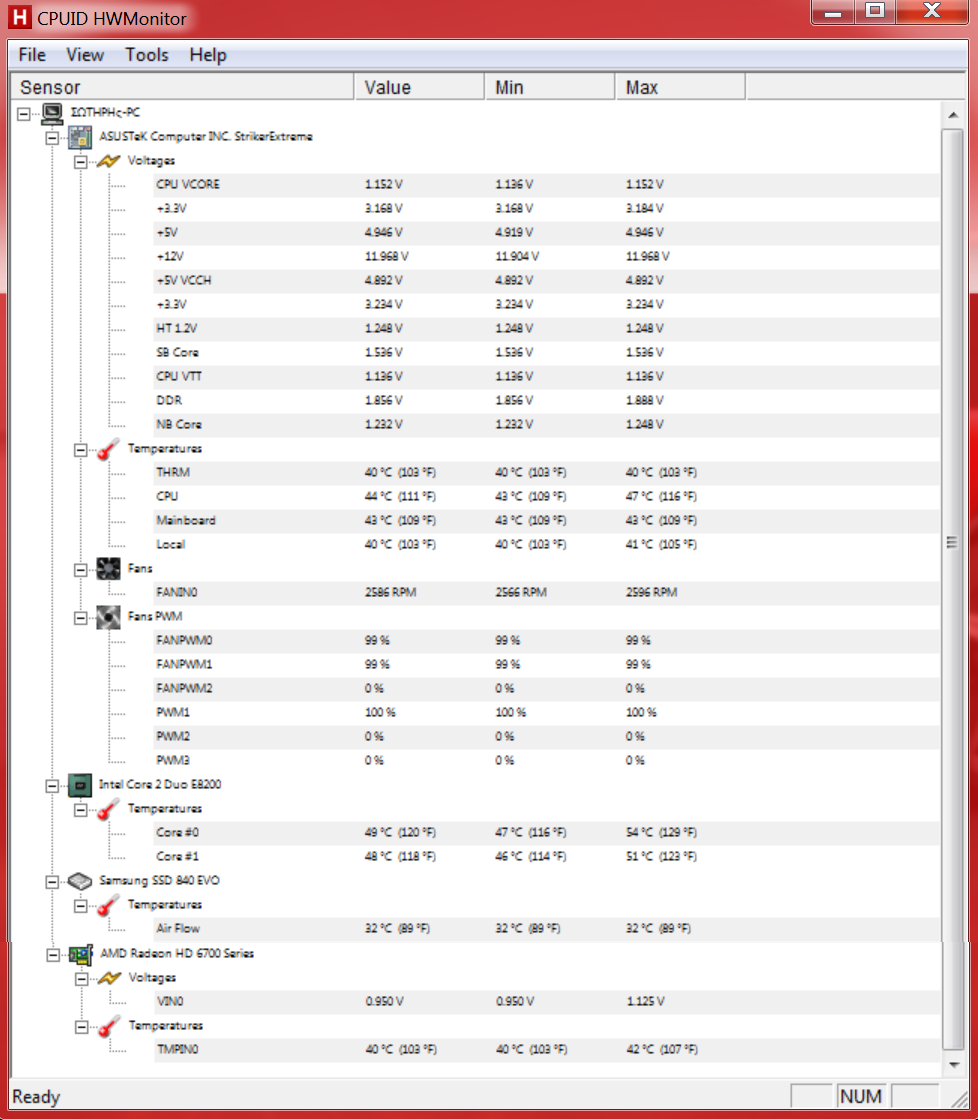Collapse the Samsung SSD Temperatures group
Image resolution: width=978 pixels, height=1120 pixels.
click(x=81, y=906)
